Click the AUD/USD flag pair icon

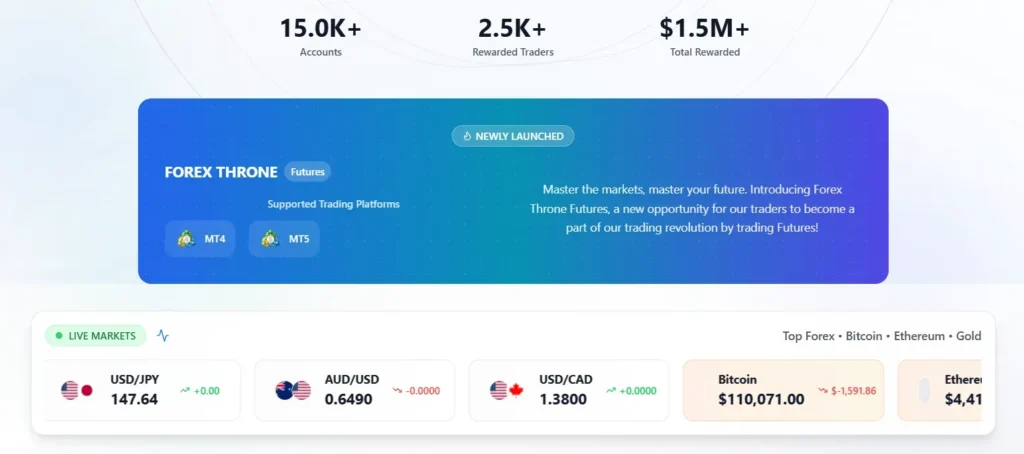click(x=292, y=390)
